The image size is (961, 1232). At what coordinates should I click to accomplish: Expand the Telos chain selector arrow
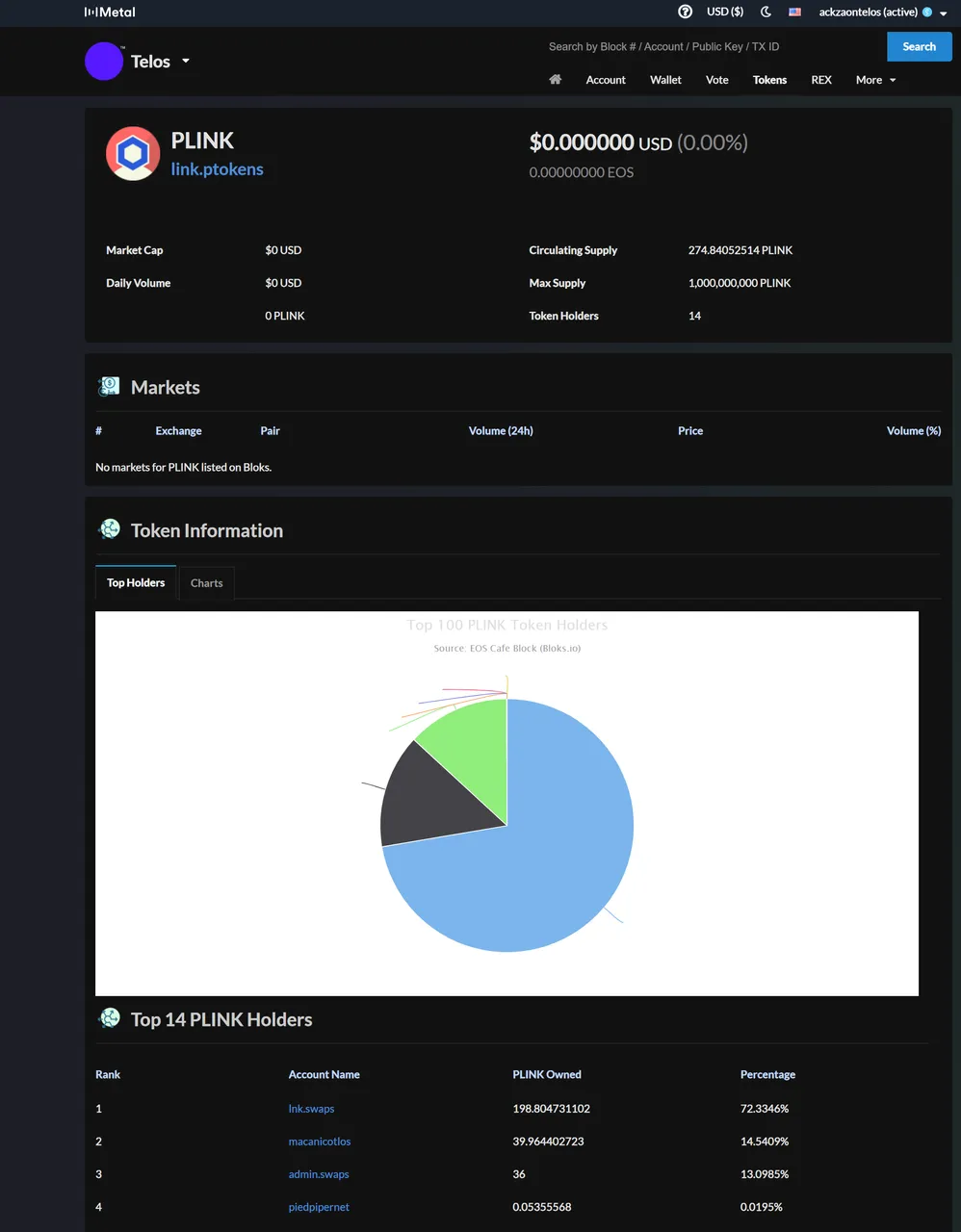[x=186, y=61]
